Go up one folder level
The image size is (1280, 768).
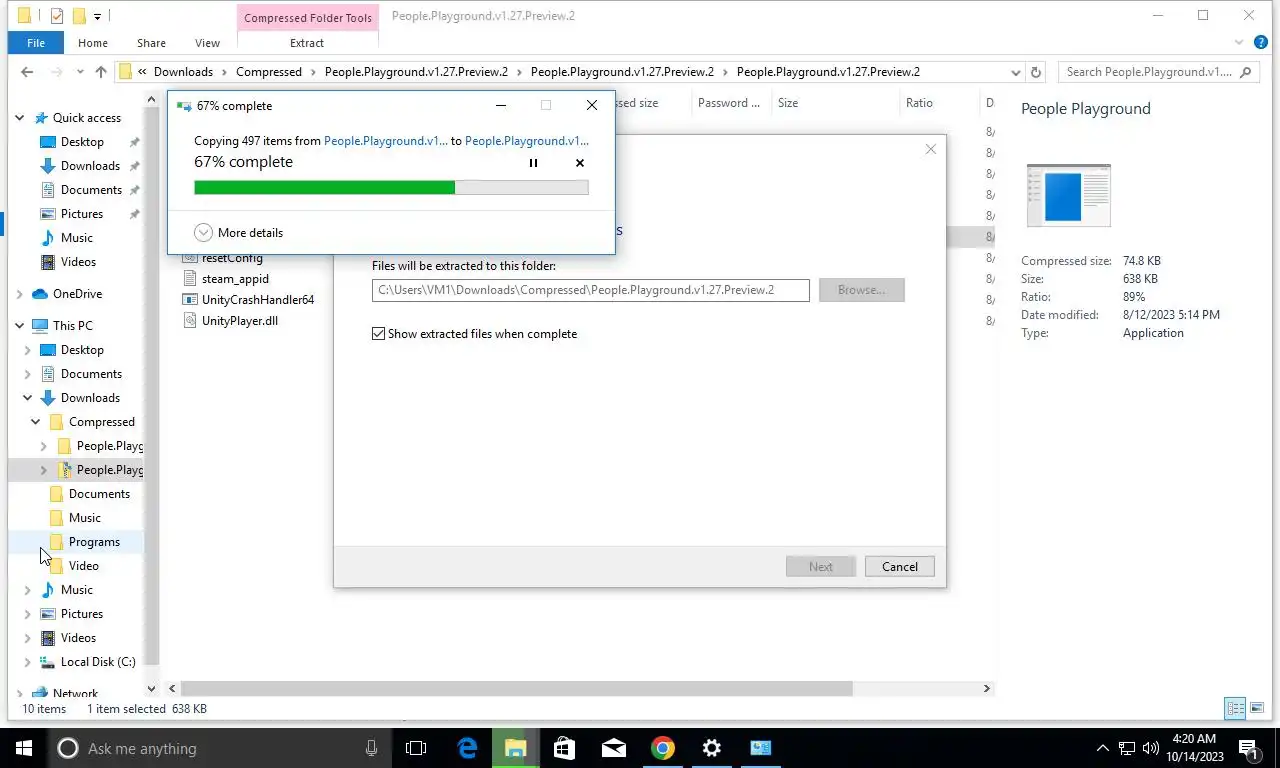coord(101,72)
